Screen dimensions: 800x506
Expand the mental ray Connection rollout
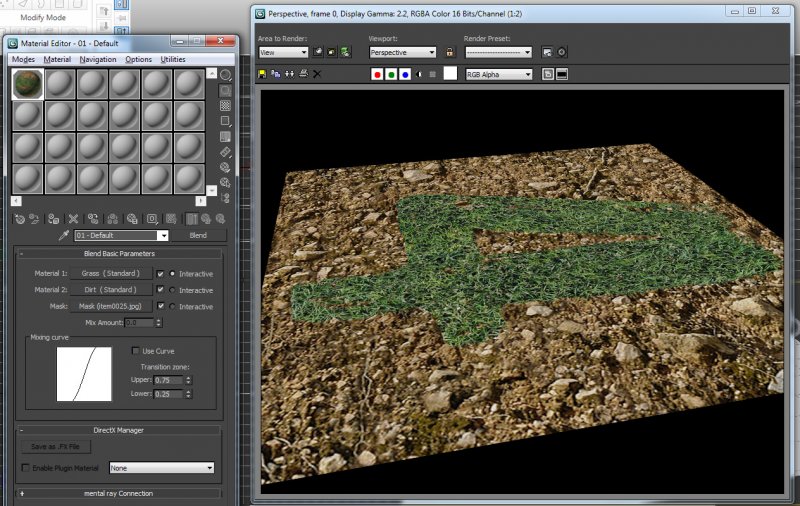(118, 493)
